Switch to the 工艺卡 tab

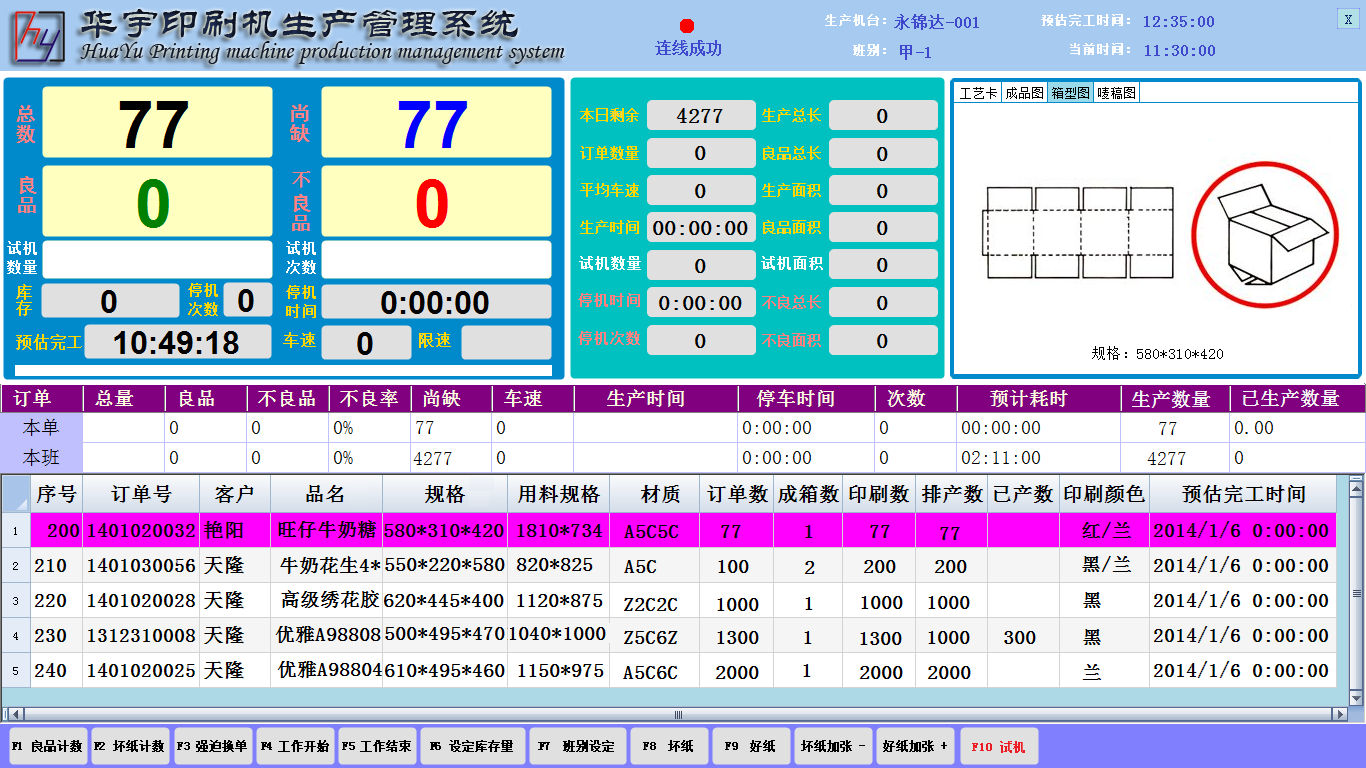pyautogui.click(x=978, y=93)
